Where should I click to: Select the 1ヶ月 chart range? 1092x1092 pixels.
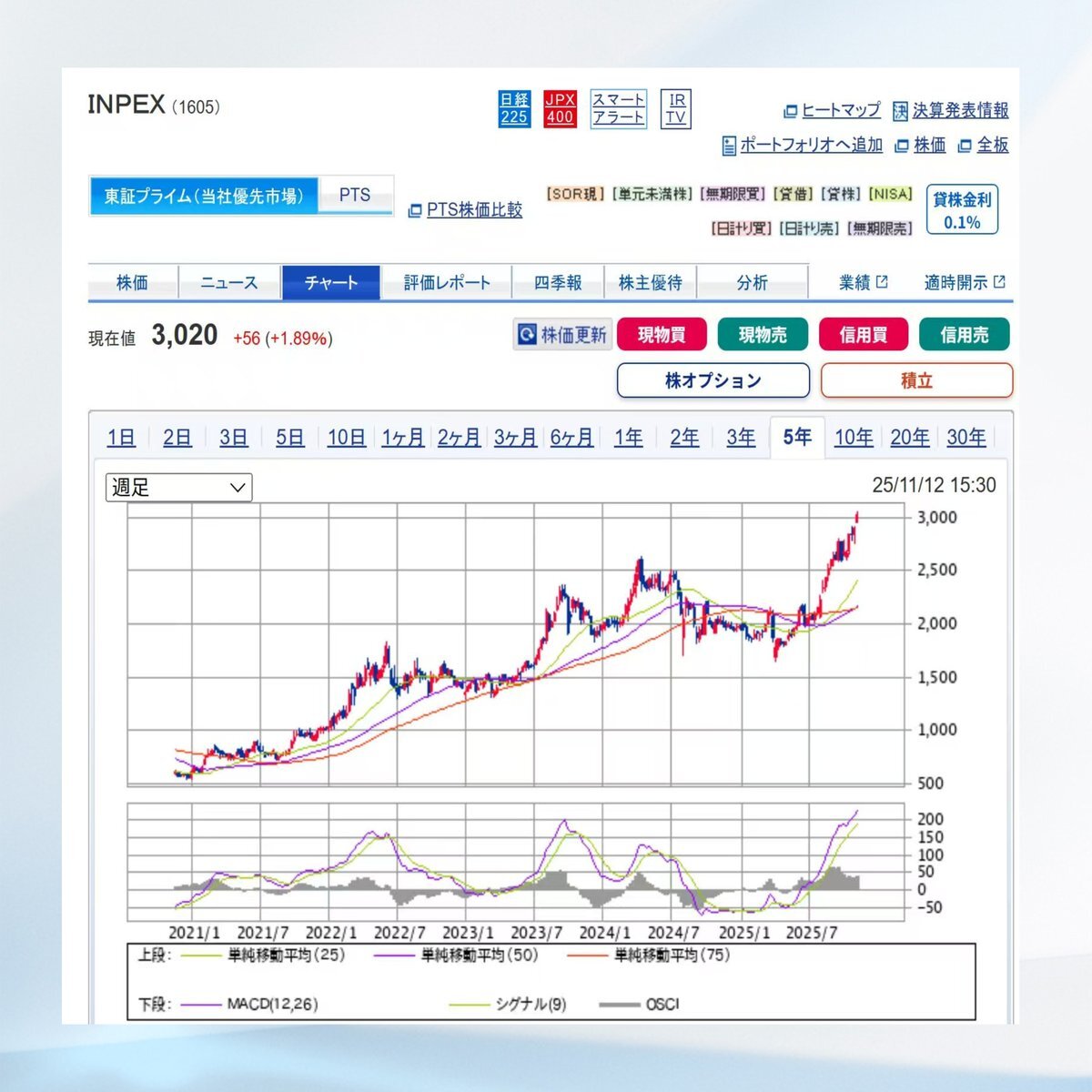coord(403,438)
